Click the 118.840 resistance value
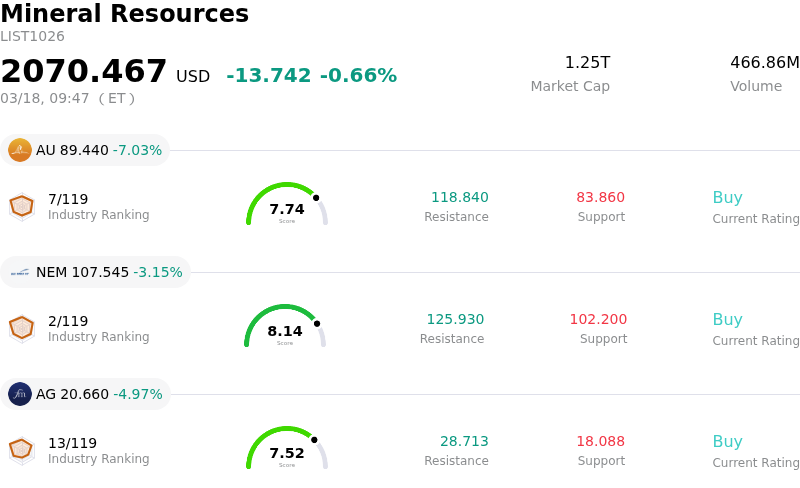 (x=459, y=198)
